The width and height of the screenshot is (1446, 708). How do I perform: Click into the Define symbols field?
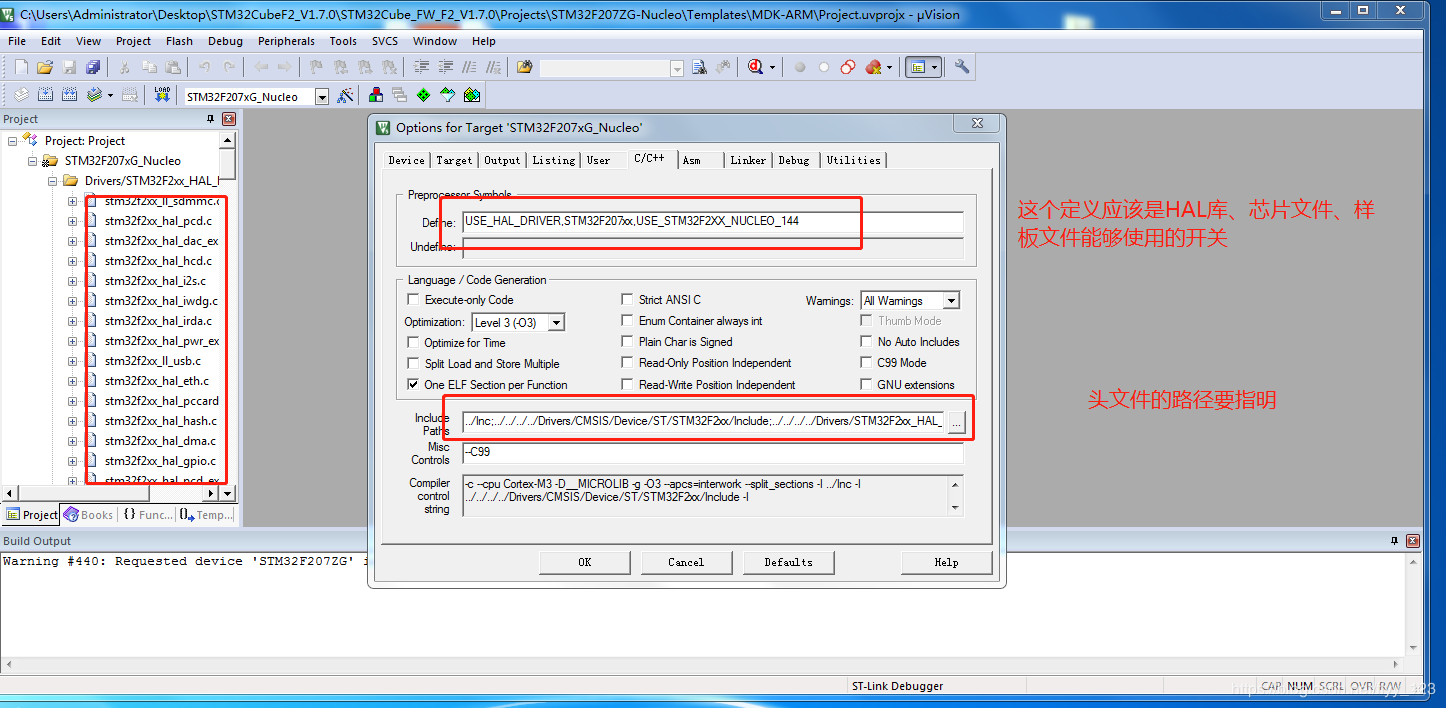(x=712, y=221)
